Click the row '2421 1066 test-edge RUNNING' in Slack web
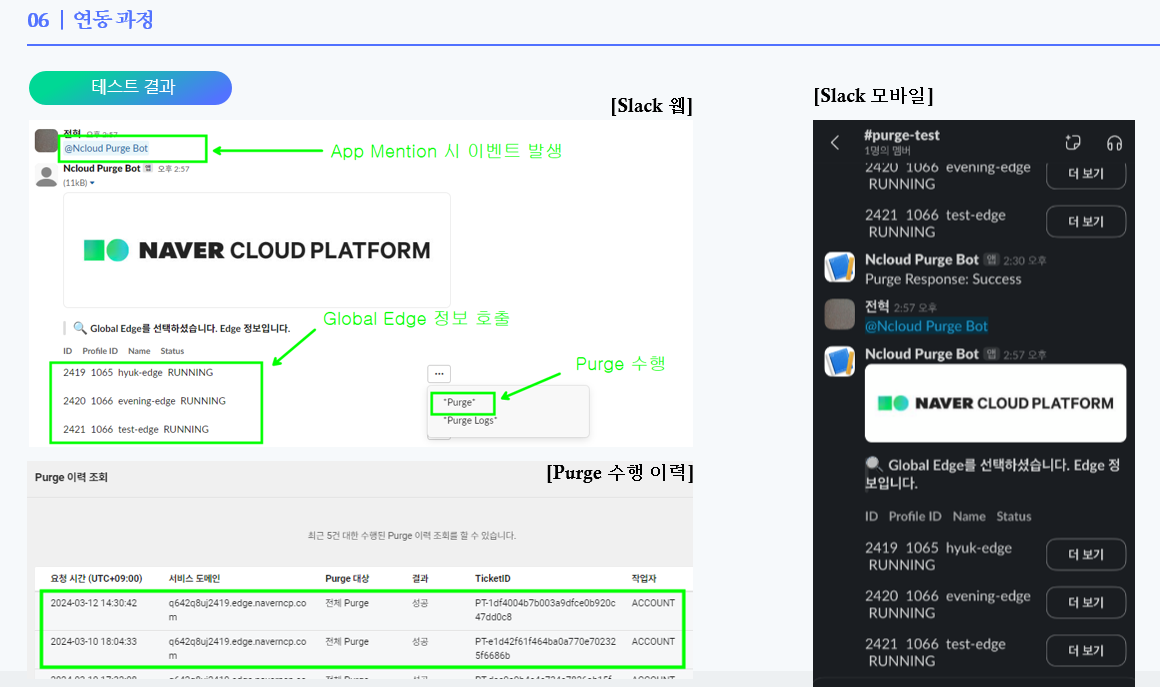 pos(135,429)
